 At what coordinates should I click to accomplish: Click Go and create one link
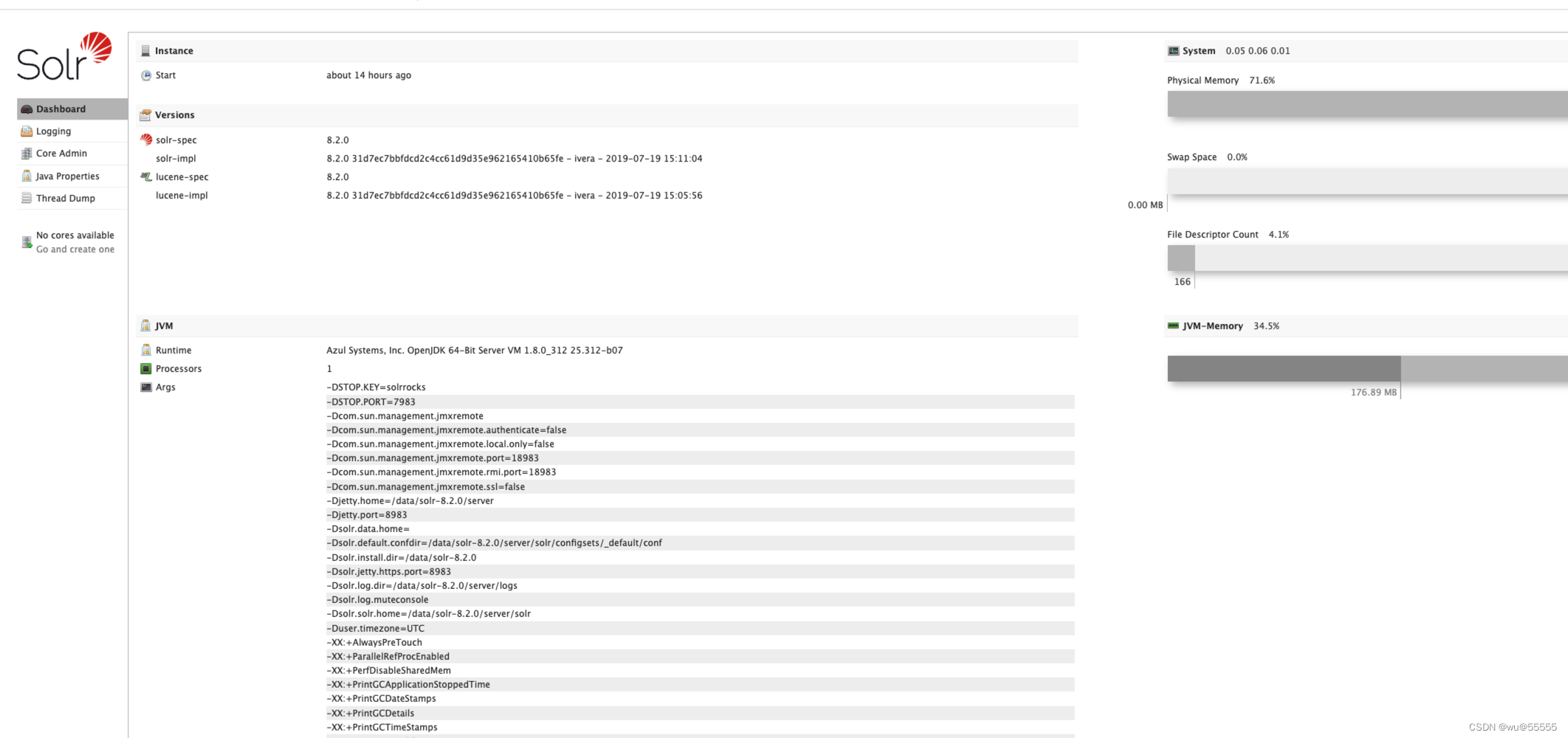(75, 249)
